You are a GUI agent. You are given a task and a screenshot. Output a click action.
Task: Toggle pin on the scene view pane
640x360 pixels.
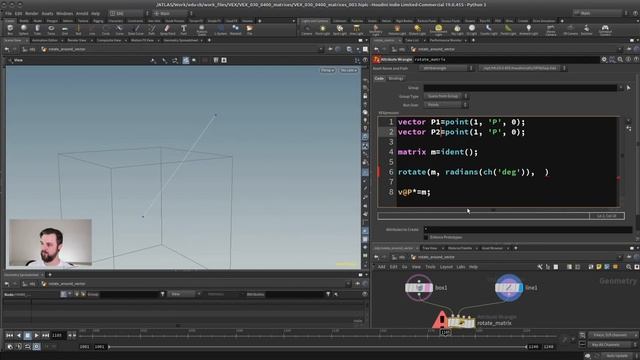coord(331,49)
